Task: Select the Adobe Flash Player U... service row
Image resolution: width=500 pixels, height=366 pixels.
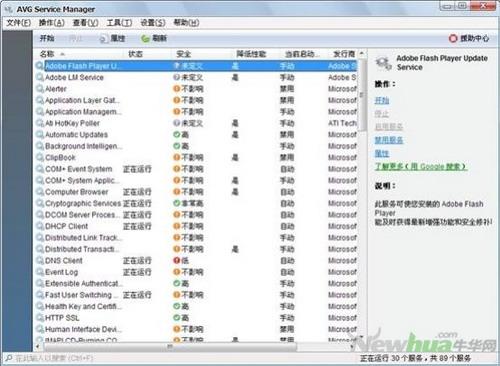Action: 196,66
